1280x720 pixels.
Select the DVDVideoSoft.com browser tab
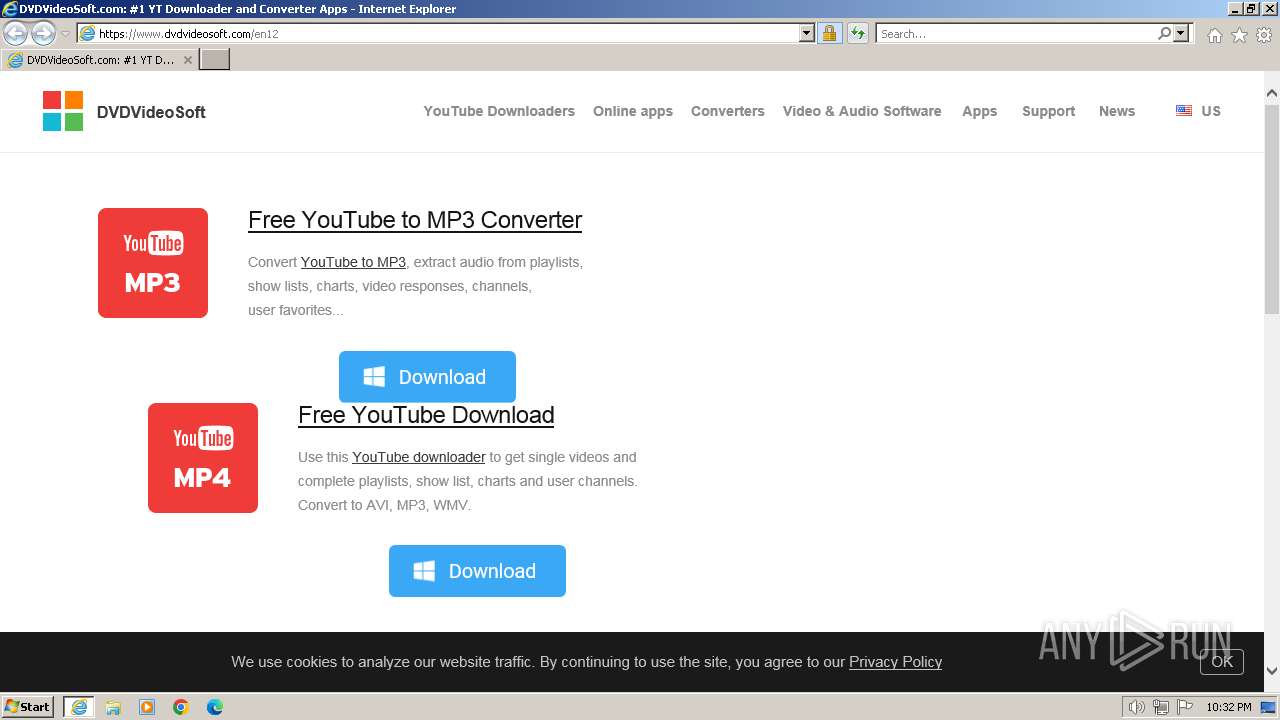click(x=100, y=60)
